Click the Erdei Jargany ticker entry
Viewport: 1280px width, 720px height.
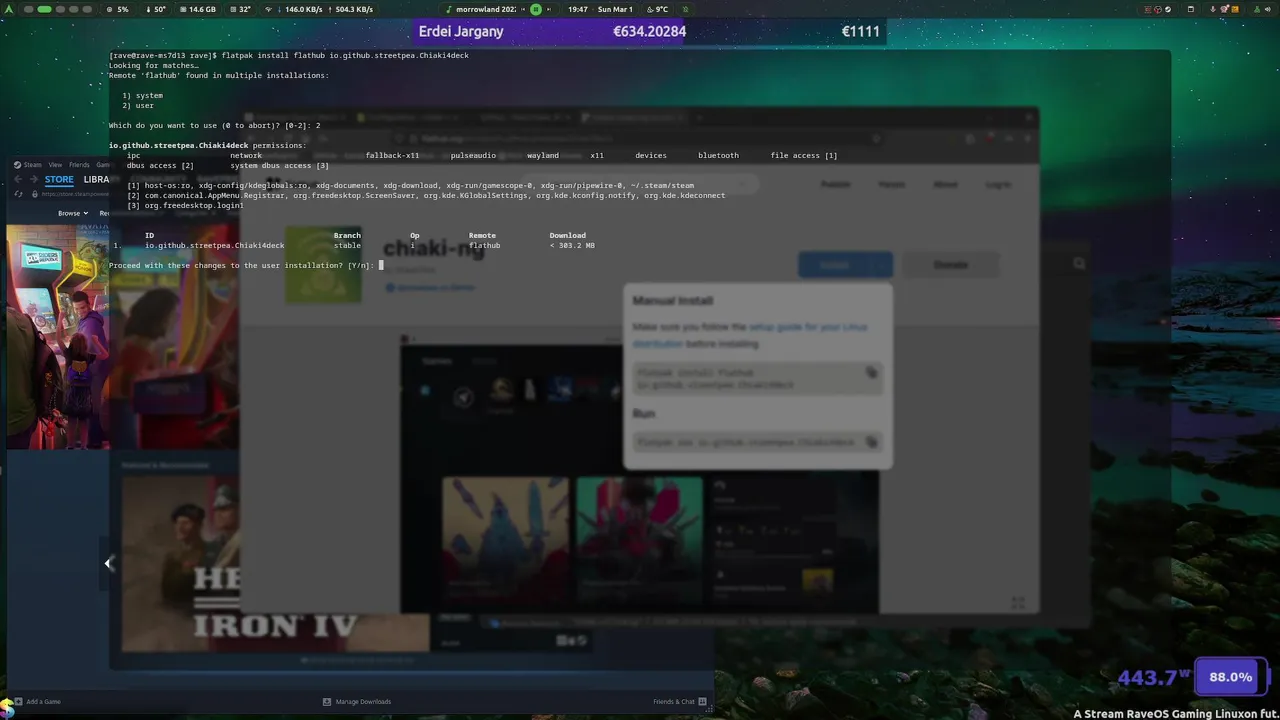461,31
